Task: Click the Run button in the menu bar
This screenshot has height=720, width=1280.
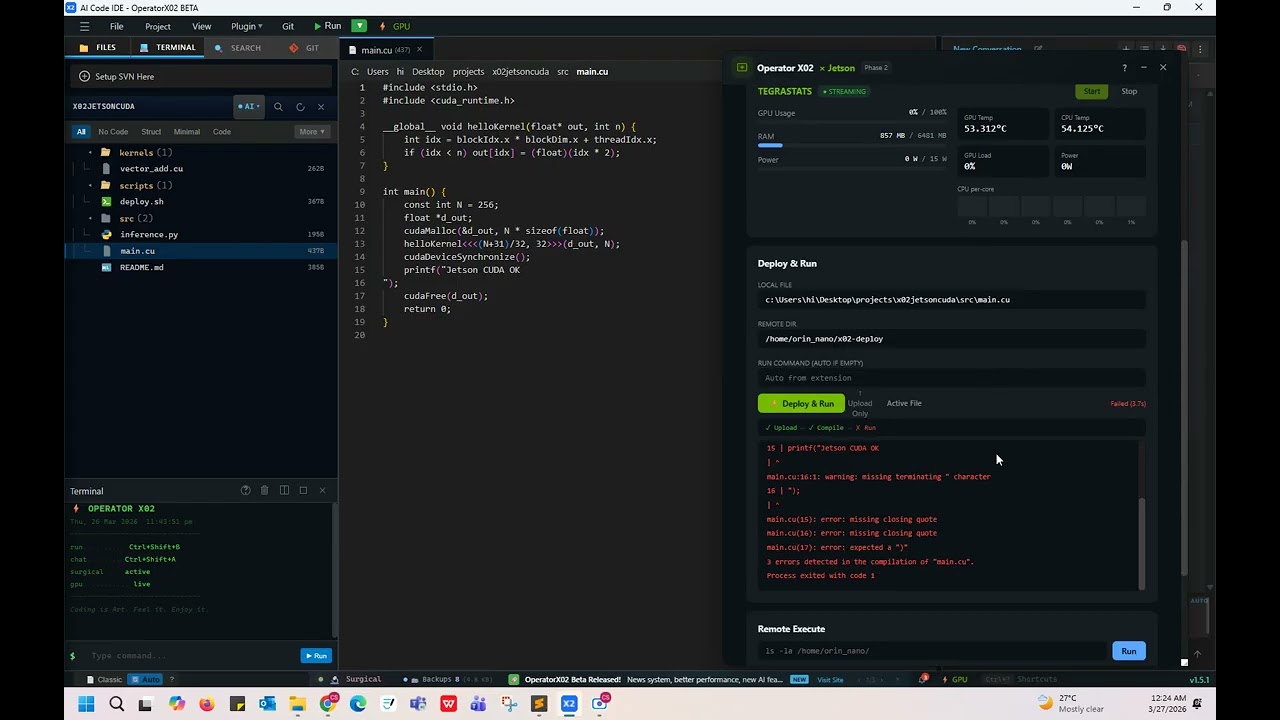Action: click(x=327, y=26)
